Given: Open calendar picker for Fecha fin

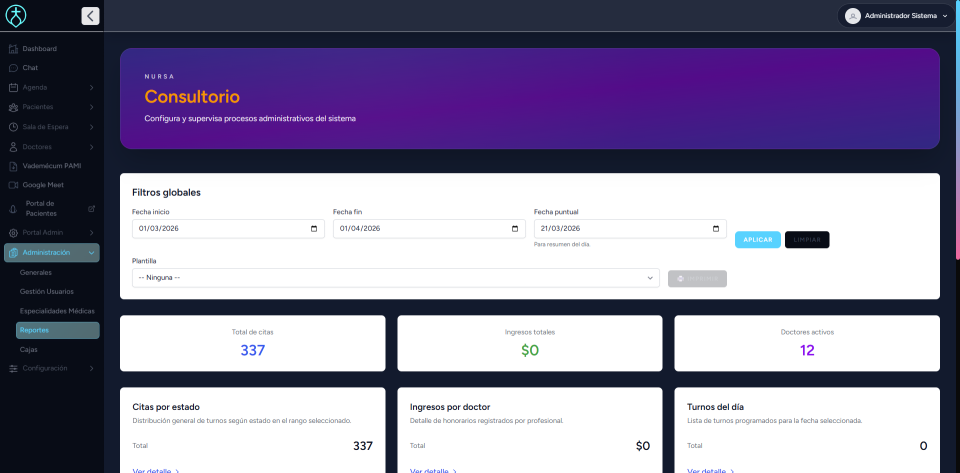Looking at the screenshot, I should click(515, 229).
